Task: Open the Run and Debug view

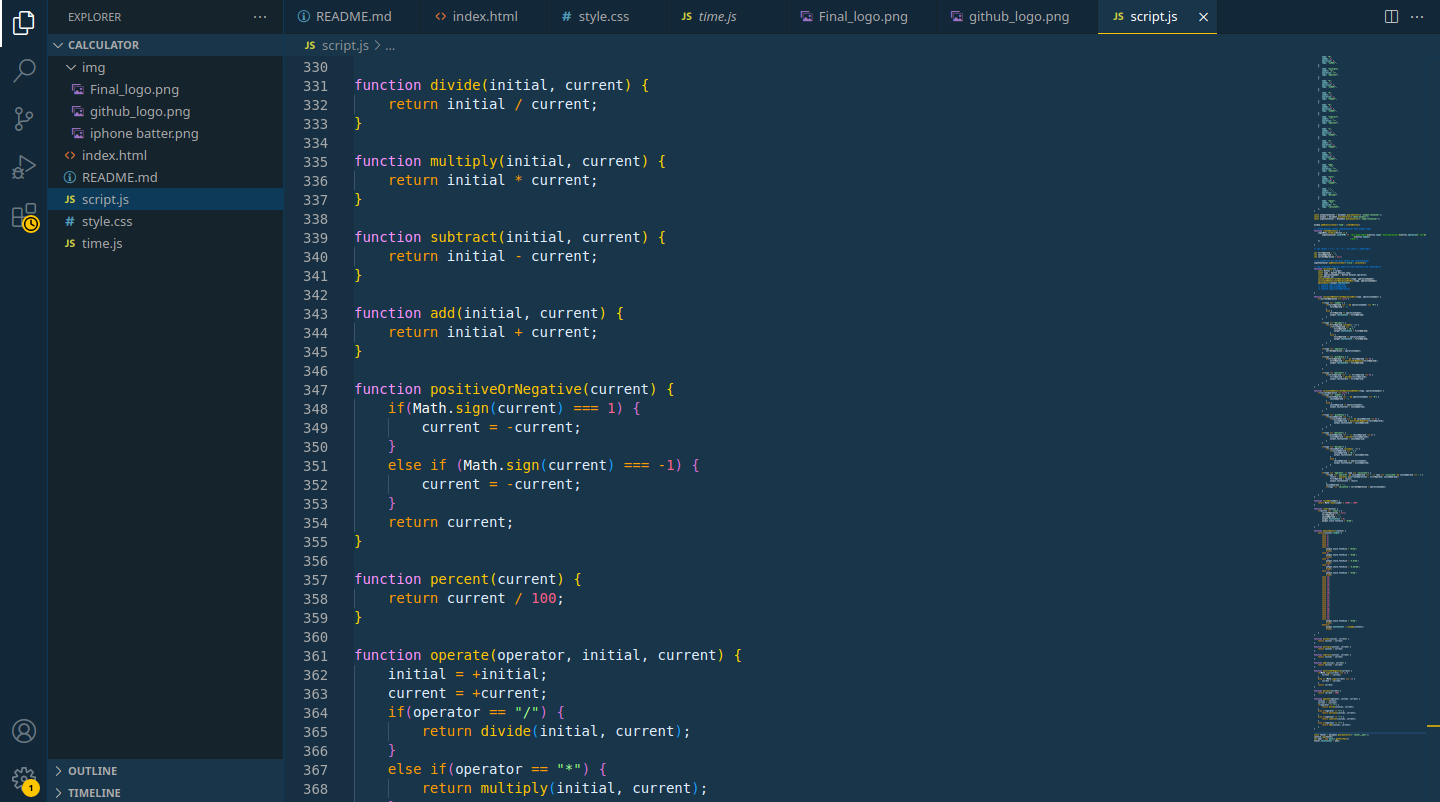Action: pos(24,167)
